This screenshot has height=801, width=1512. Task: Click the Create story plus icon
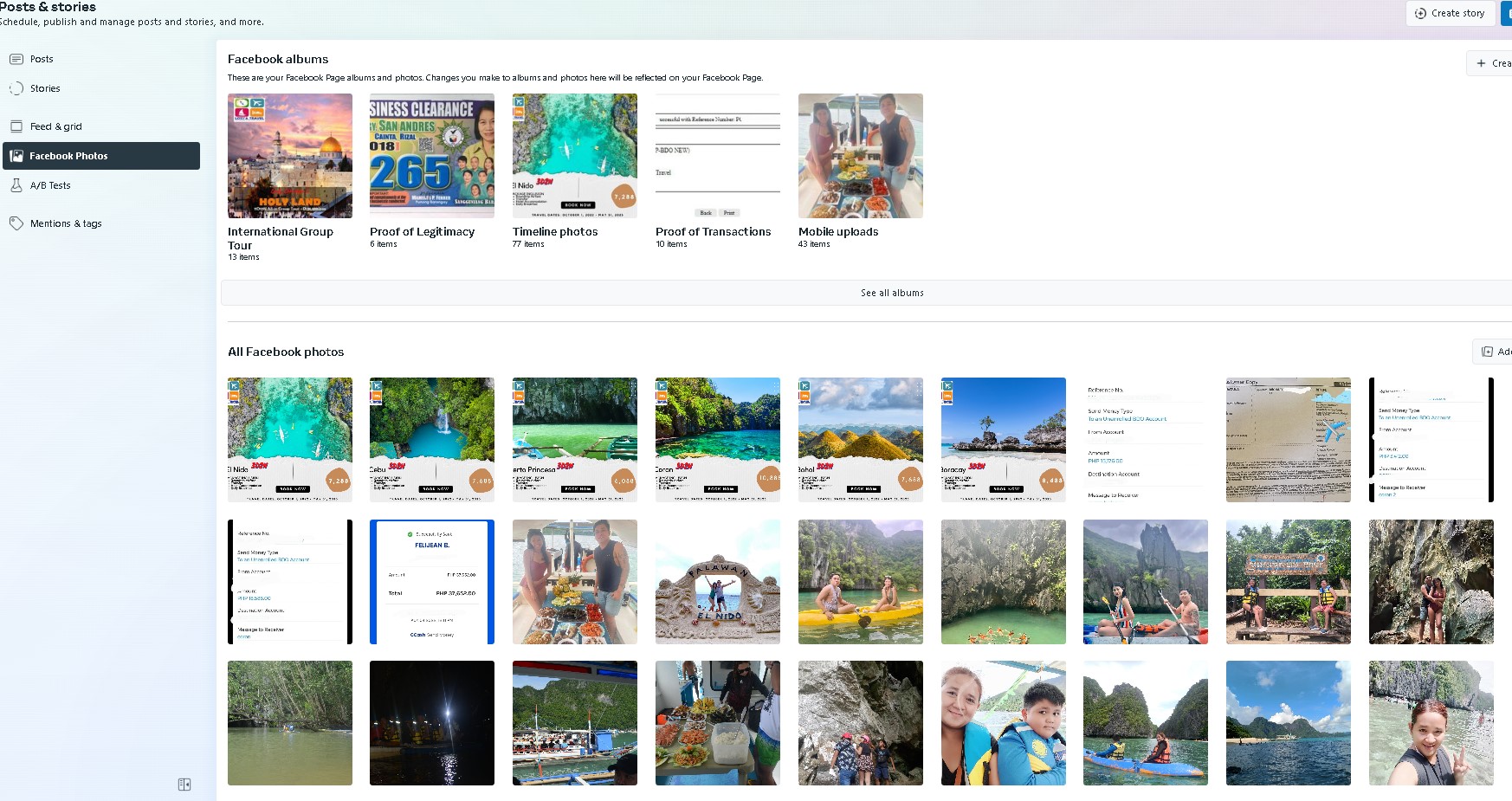pos(1420,13)
